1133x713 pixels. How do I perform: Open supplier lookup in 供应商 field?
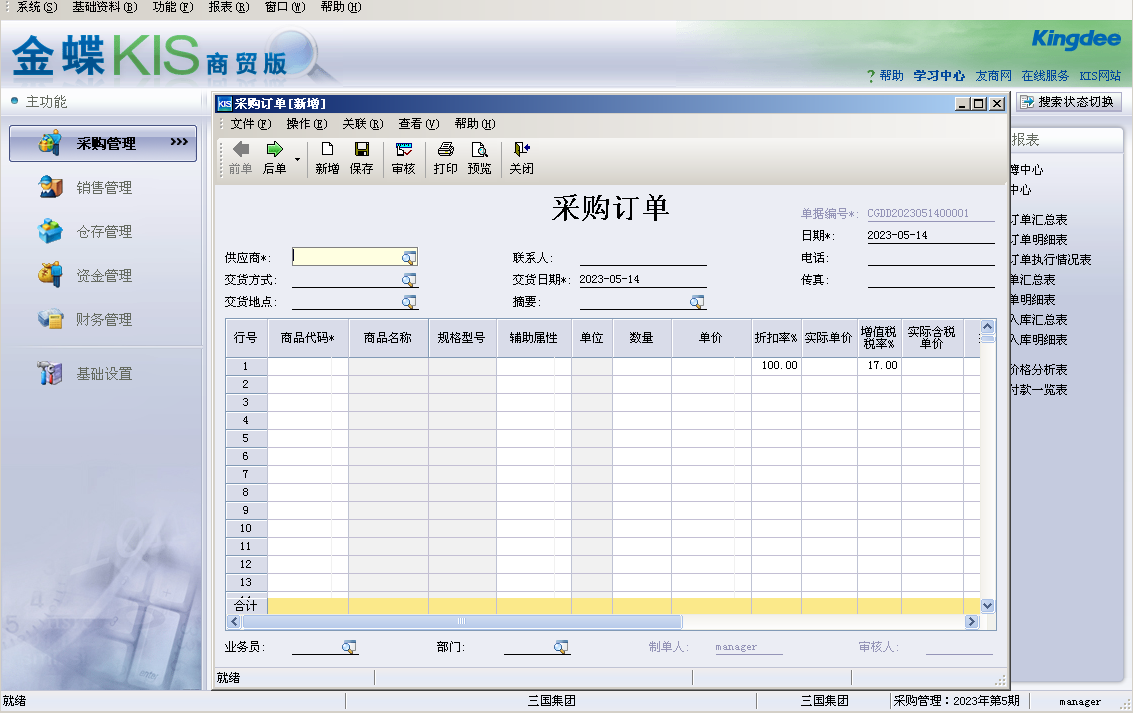click(x=409, y=257)
